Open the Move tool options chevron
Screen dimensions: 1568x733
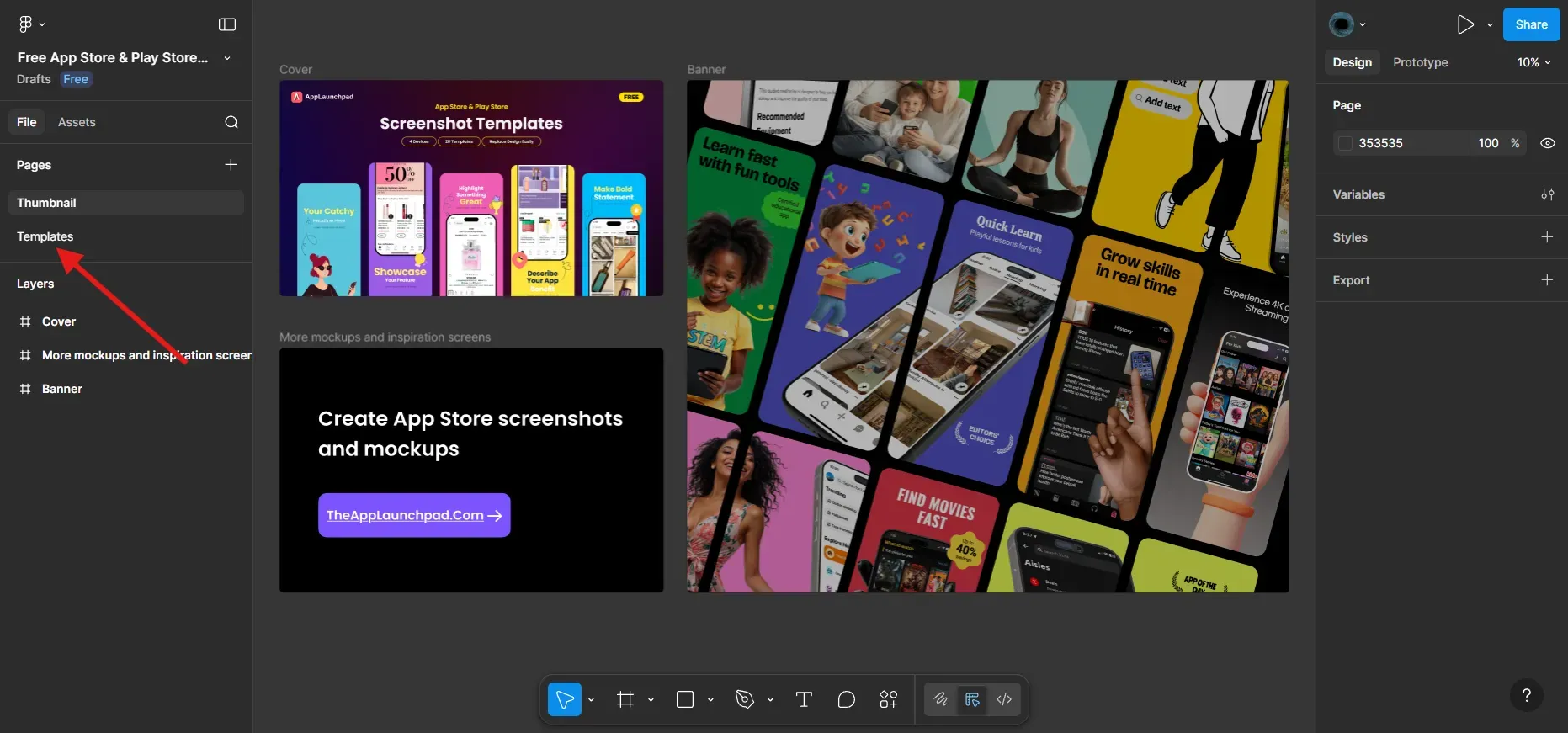591,699
